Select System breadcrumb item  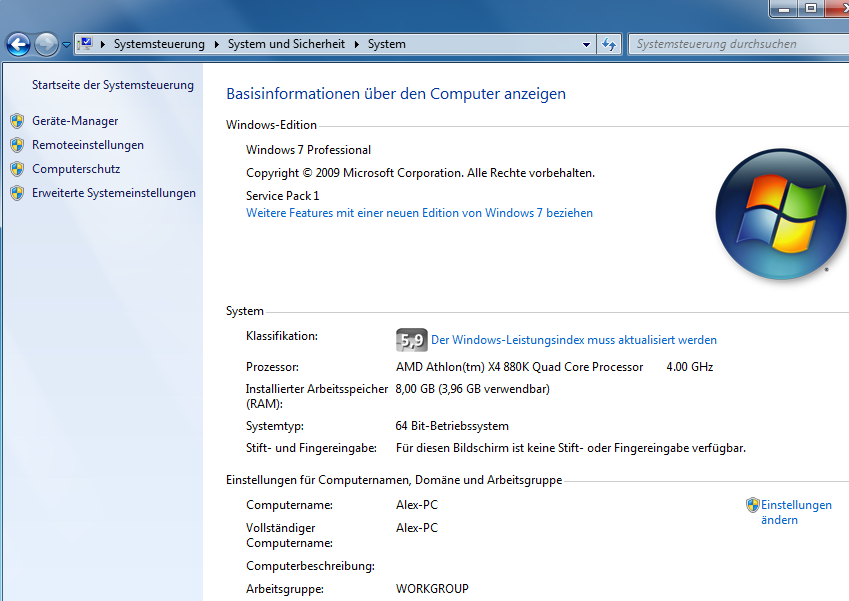click(387, 44)
